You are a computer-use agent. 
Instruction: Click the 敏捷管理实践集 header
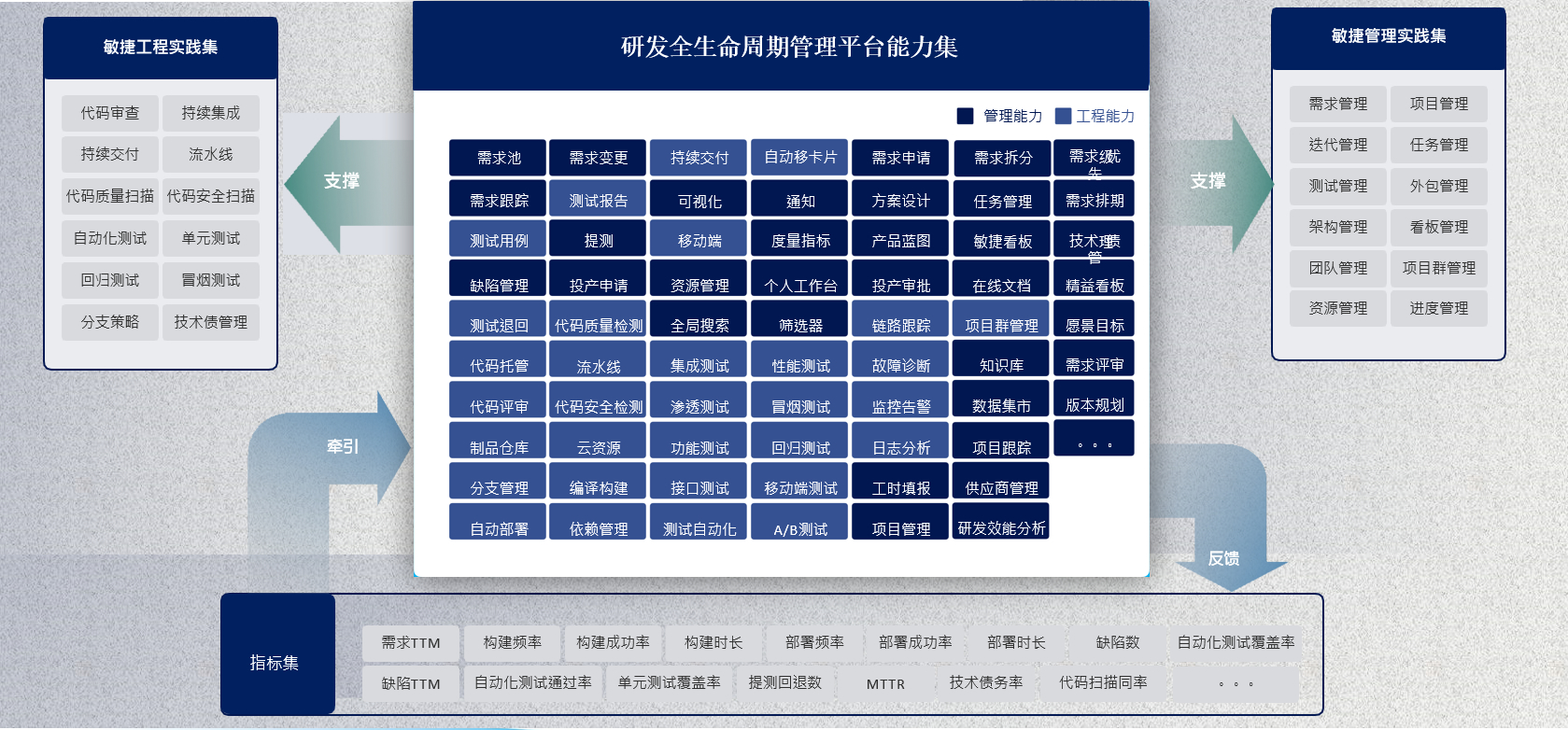click(1389, 37)
